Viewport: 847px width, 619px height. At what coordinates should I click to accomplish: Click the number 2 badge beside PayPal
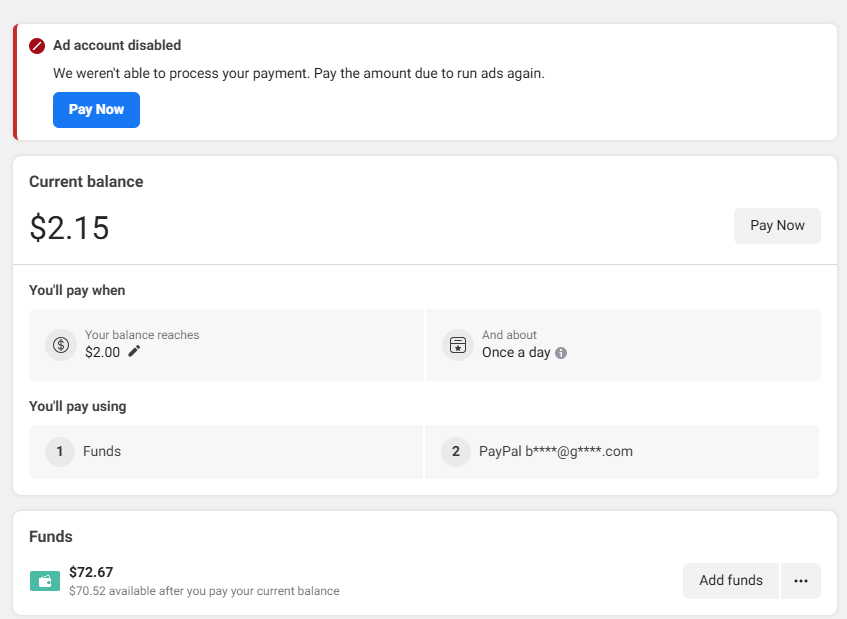click(456, 452)
